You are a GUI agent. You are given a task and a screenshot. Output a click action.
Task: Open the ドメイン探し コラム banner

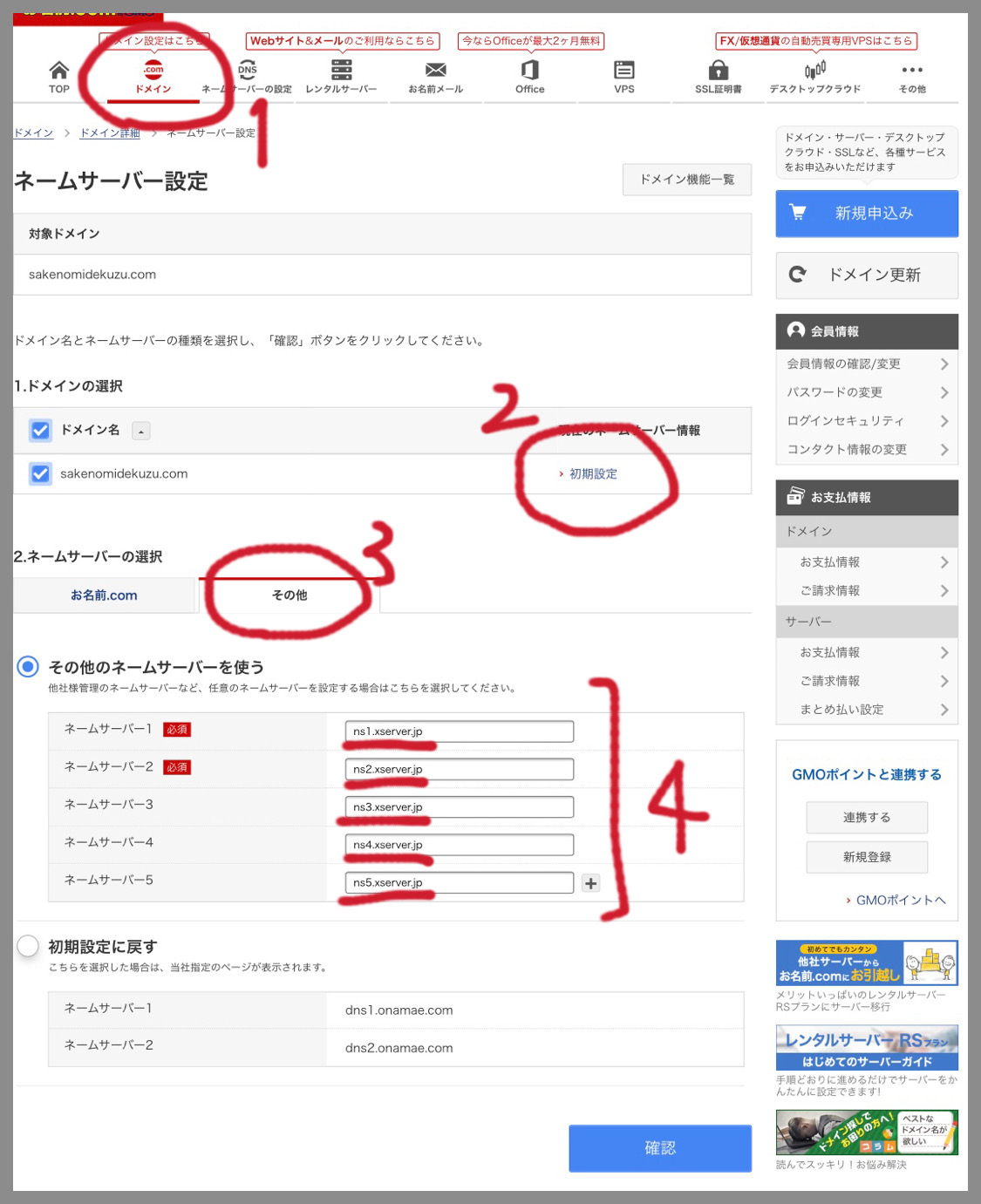coord(867,1132)
